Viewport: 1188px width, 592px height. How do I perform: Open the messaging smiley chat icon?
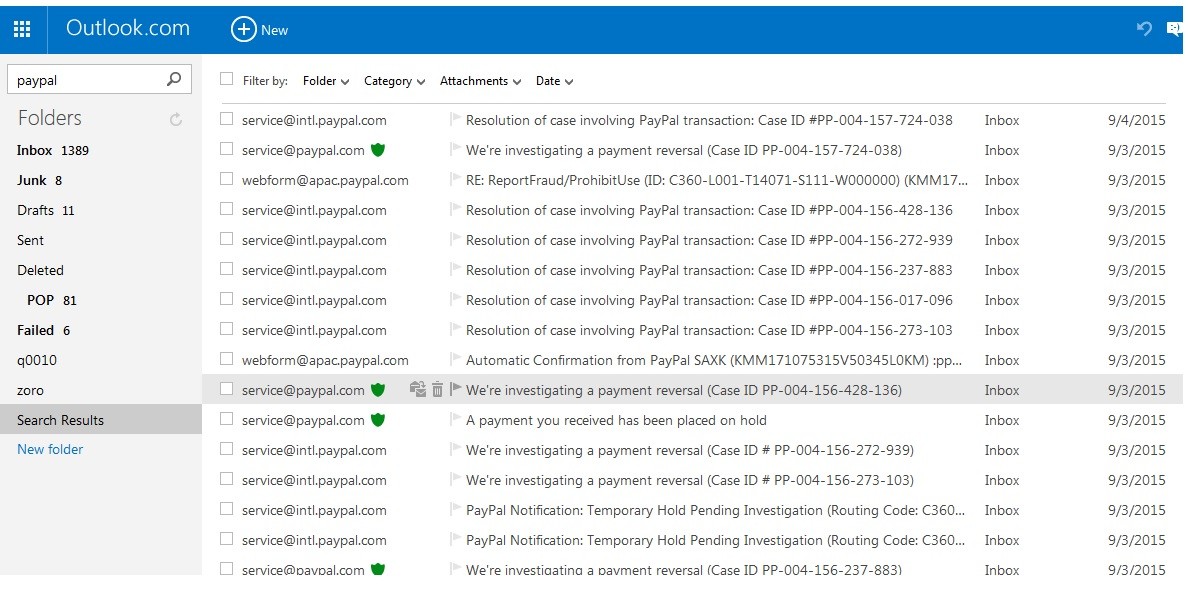point(1176,29)
